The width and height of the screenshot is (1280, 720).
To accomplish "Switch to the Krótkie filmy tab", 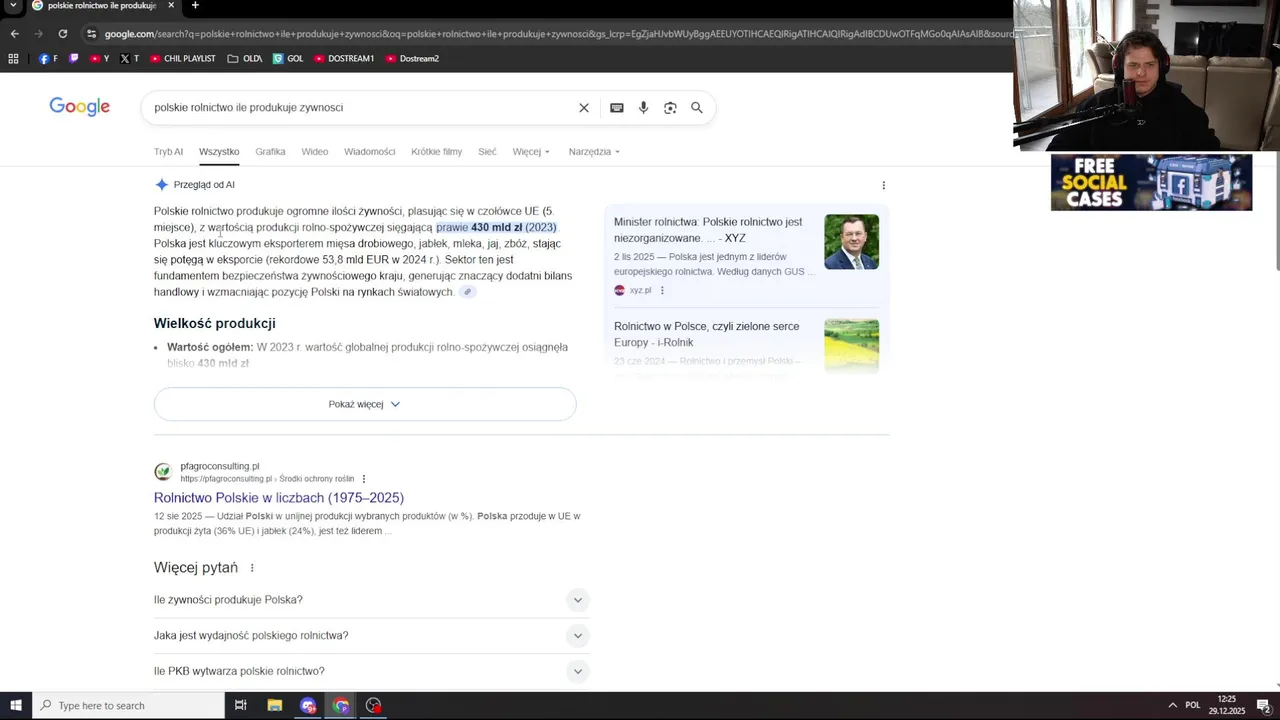I will click(x=436, y=152).
